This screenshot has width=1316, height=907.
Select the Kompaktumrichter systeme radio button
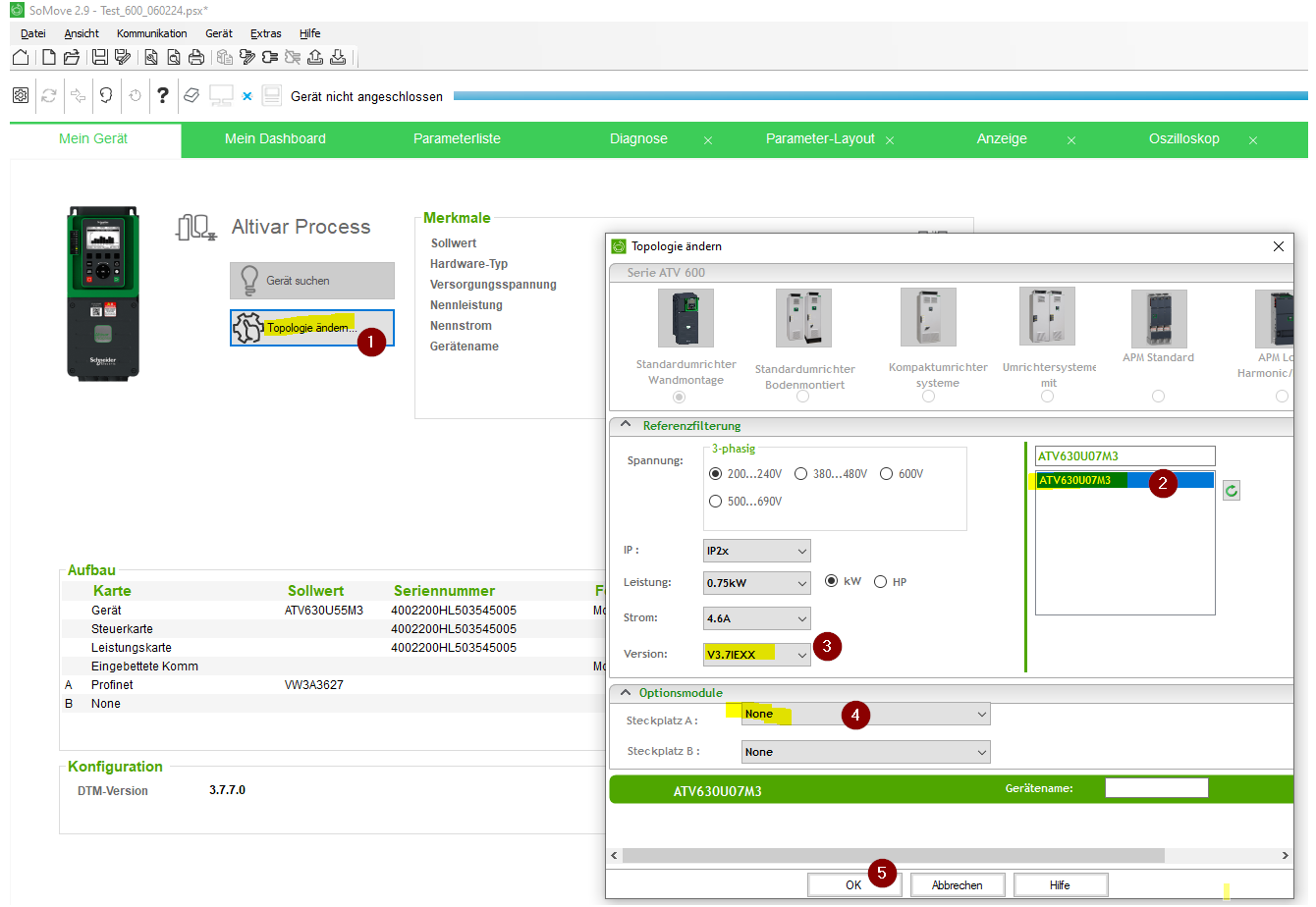coord(928,397)
